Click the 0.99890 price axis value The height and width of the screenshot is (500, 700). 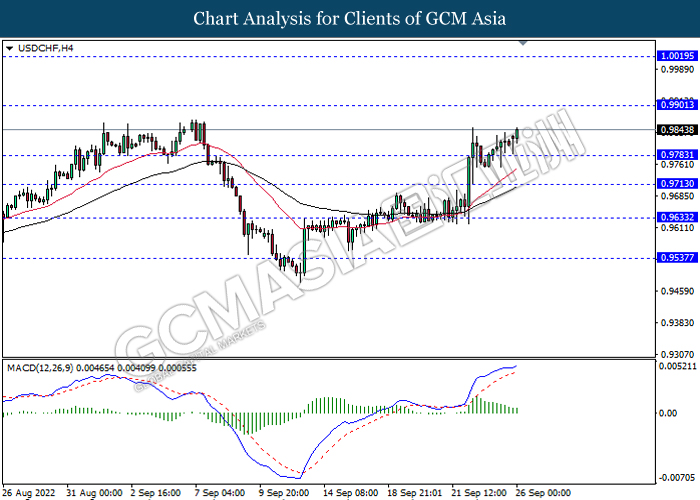pyautogui.click(x=677, y=69)
